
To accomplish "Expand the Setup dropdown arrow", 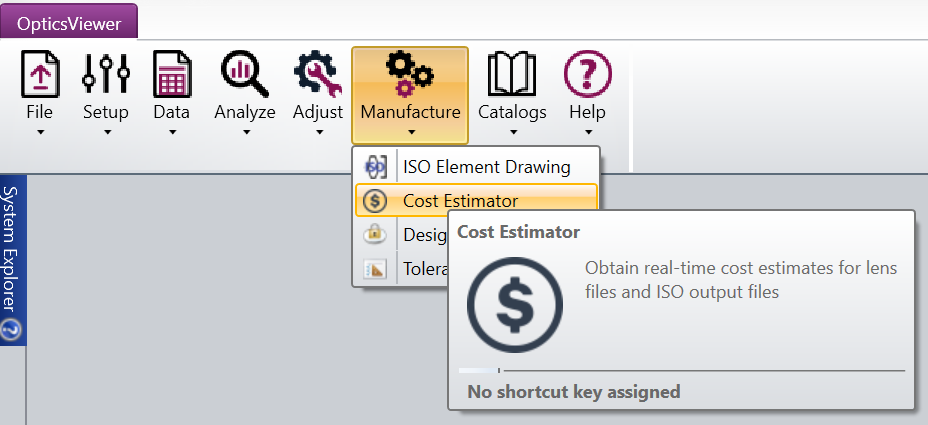I will click(106, 131).
